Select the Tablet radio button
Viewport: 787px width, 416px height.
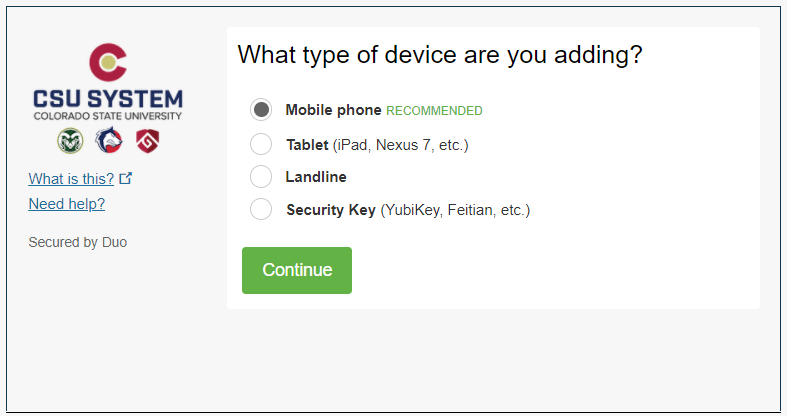(x=261, y=144)
